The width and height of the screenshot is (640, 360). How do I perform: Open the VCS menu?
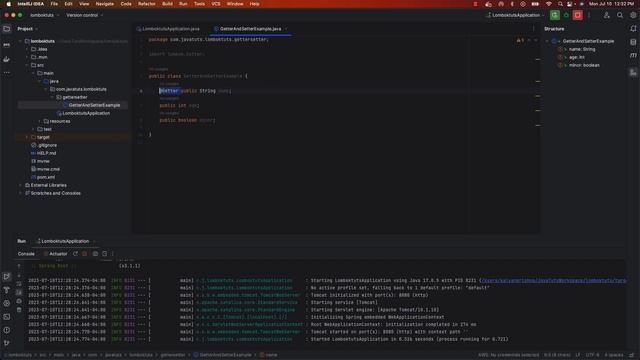pos(216,4)
